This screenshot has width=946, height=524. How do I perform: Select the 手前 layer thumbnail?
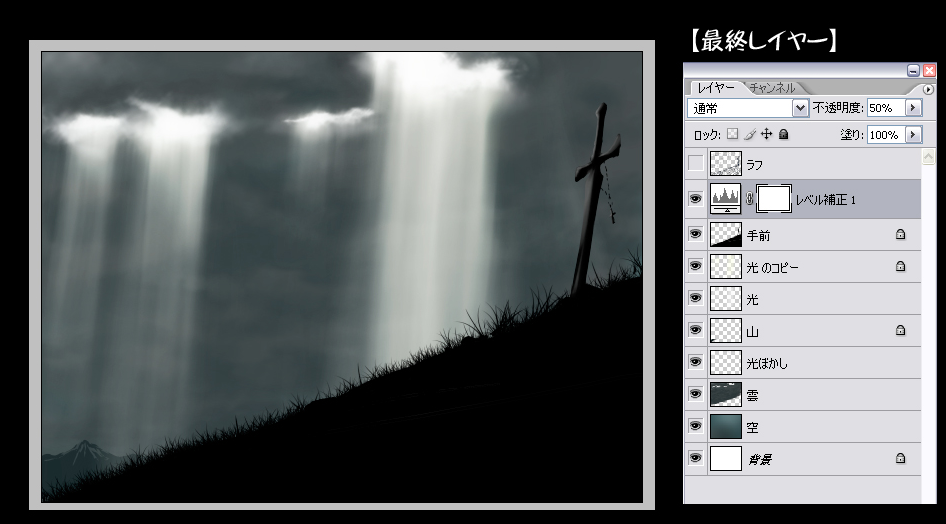coord(726,235)
